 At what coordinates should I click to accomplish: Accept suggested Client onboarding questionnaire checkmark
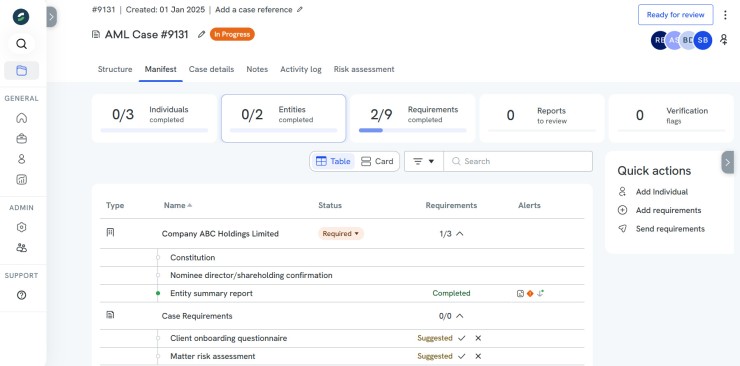click(x=462, y=338)
